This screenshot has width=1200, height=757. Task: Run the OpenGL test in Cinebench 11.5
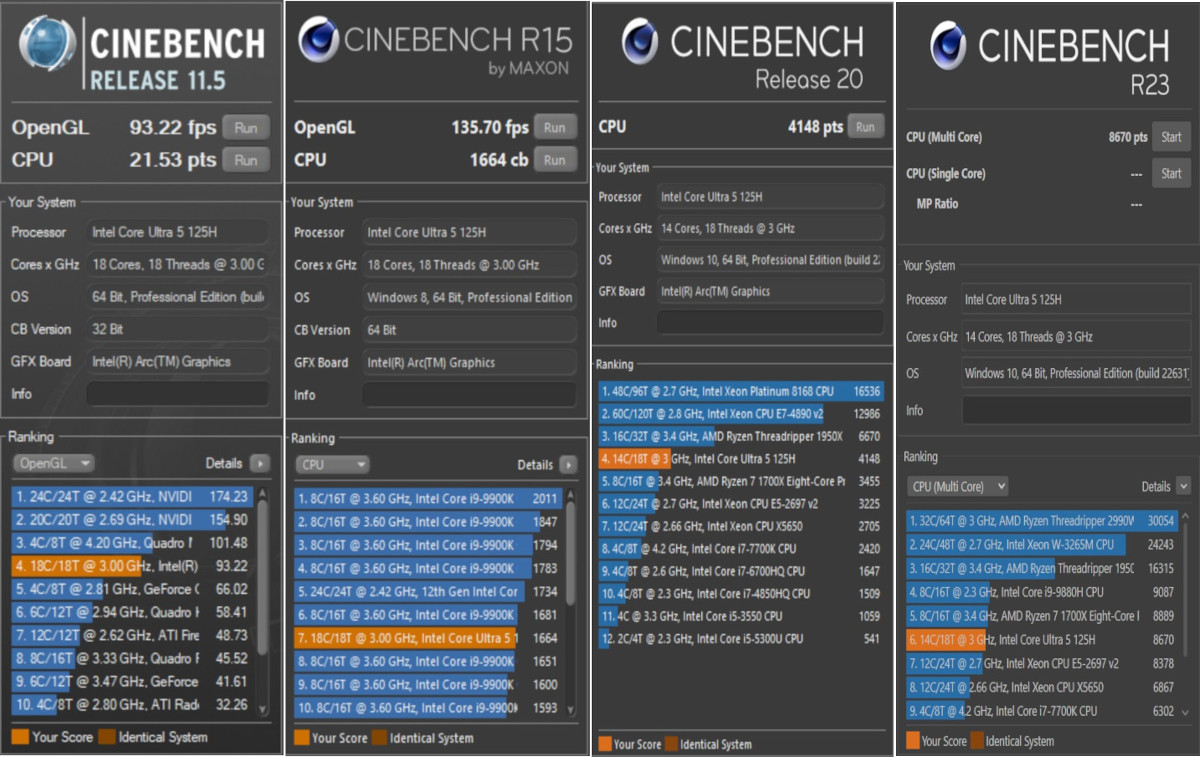point(246,128)
